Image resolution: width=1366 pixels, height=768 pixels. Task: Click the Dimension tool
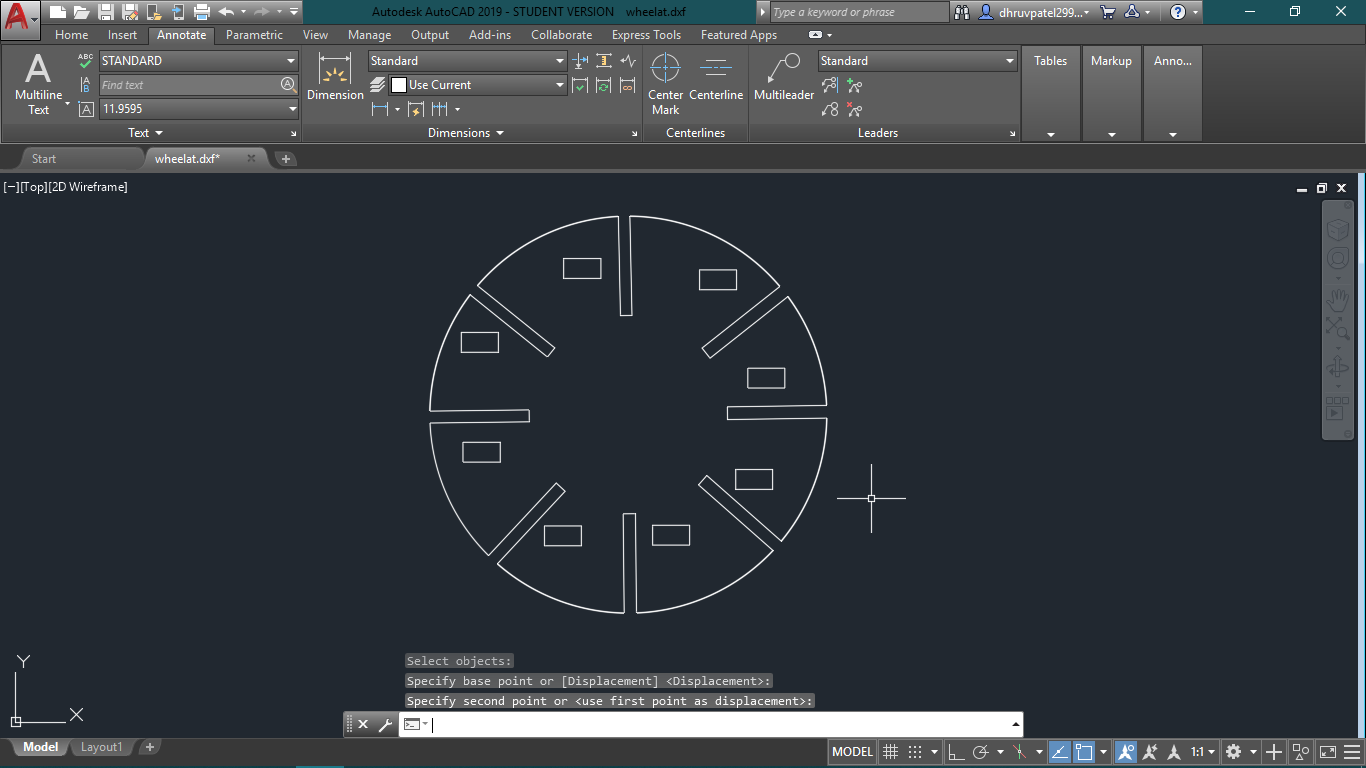click(x=335, y=77)
